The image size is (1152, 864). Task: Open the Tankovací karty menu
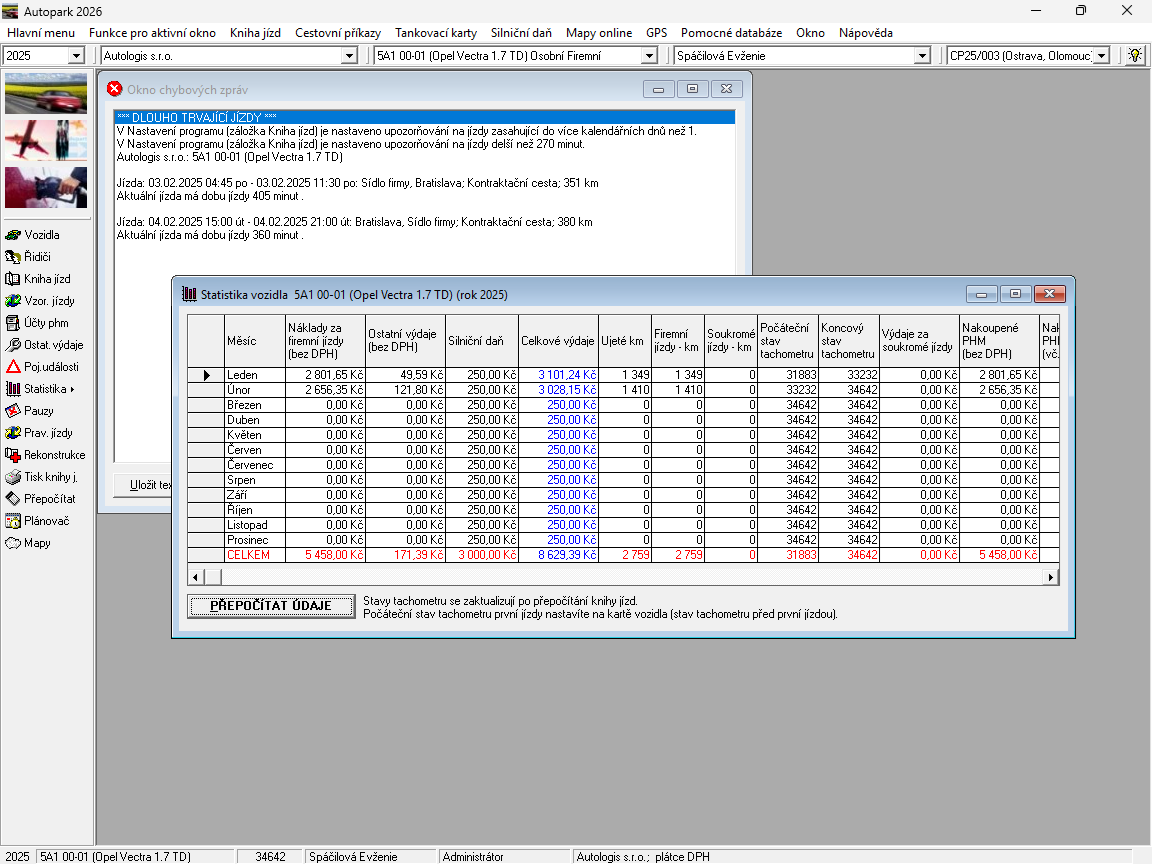click(x=436, y=33)
